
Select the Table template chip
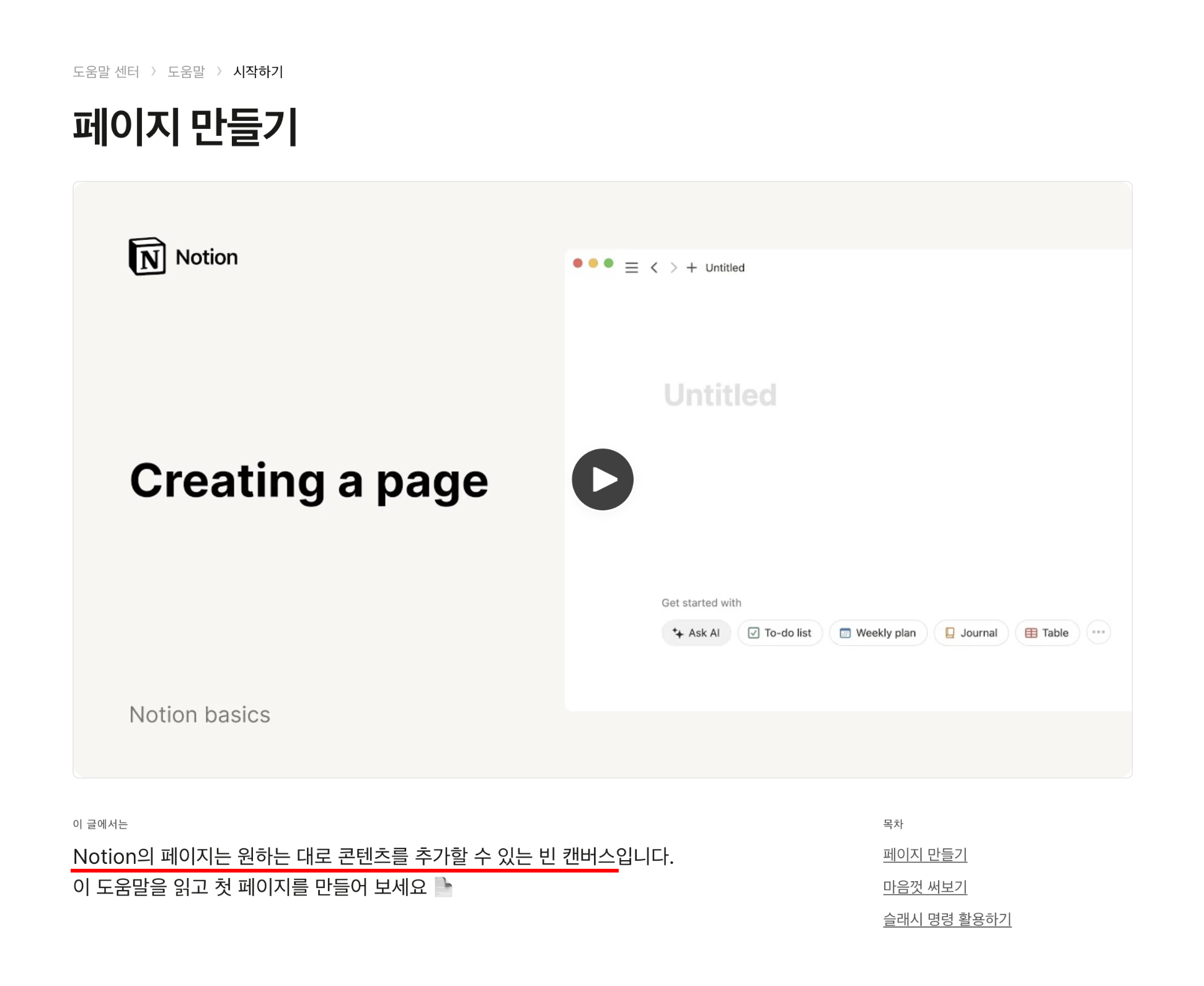1047,633
